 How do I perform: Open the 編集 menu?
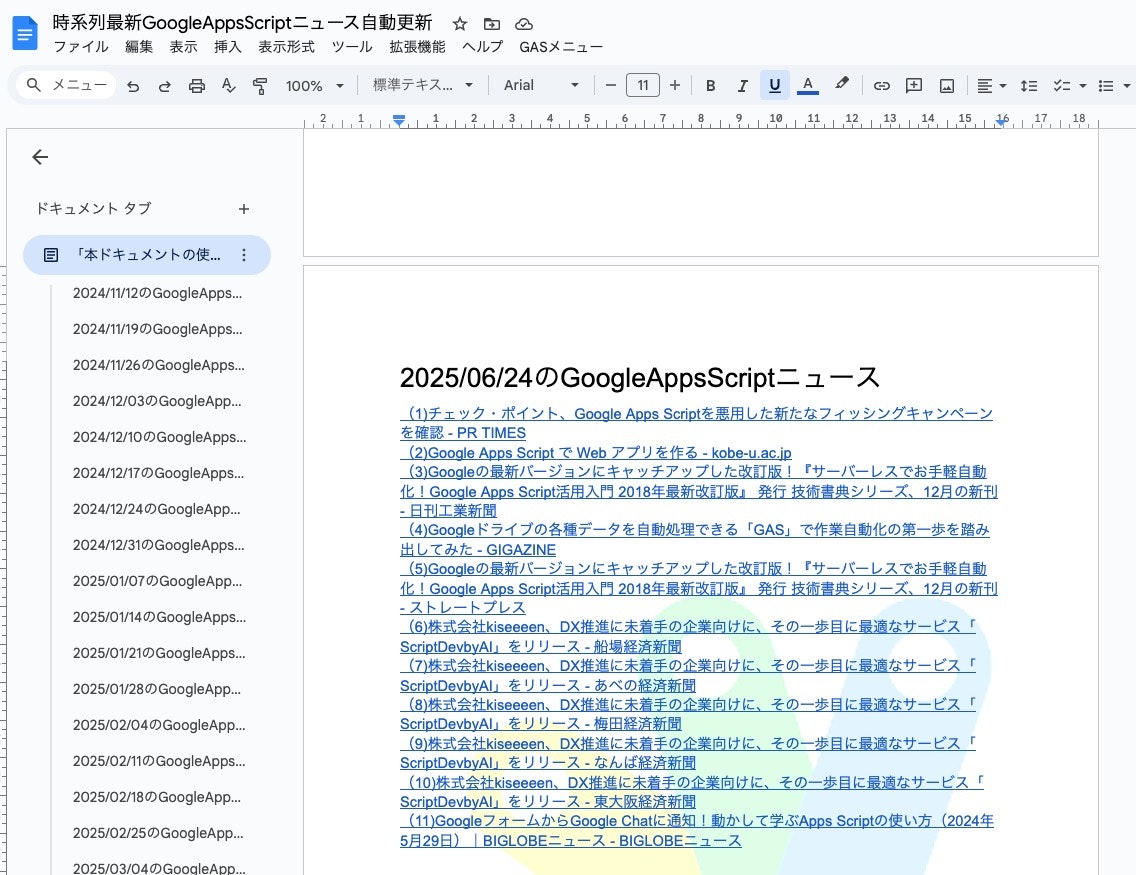click(x=139, y=47)
